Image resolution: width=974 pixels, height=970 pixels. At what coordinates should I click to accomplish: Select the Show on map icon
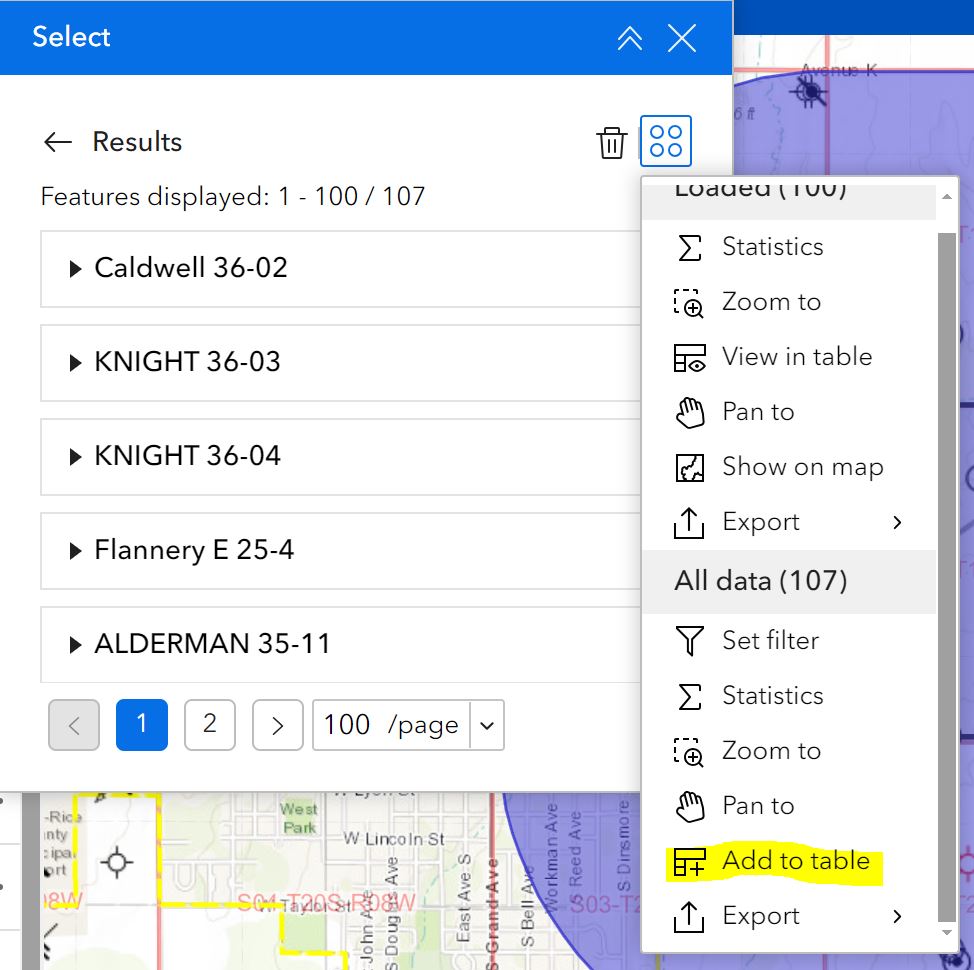(691, 467)
